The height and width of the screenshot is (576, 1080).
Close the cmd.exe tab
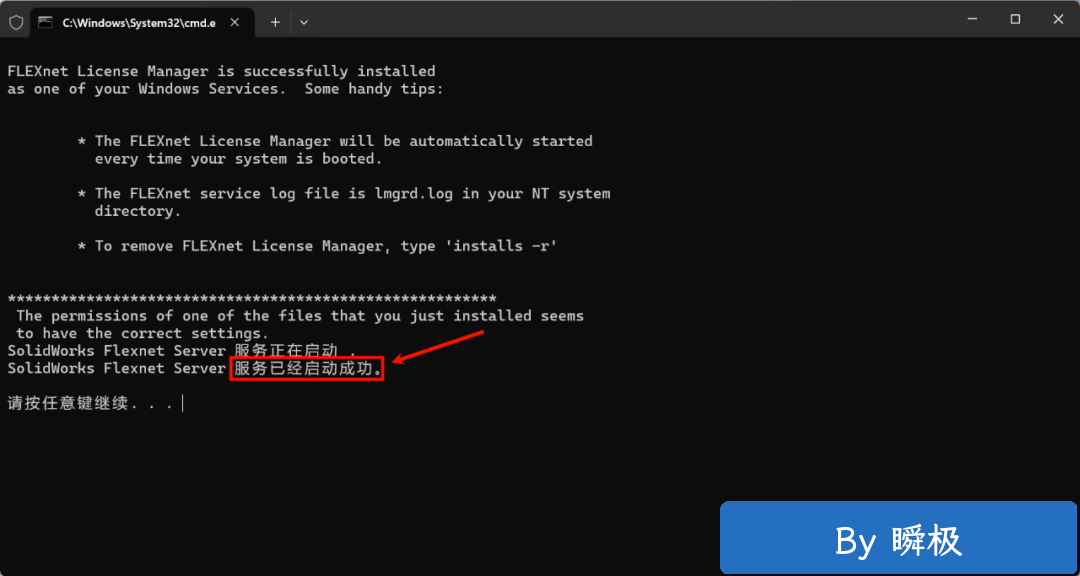click(240, 21)
